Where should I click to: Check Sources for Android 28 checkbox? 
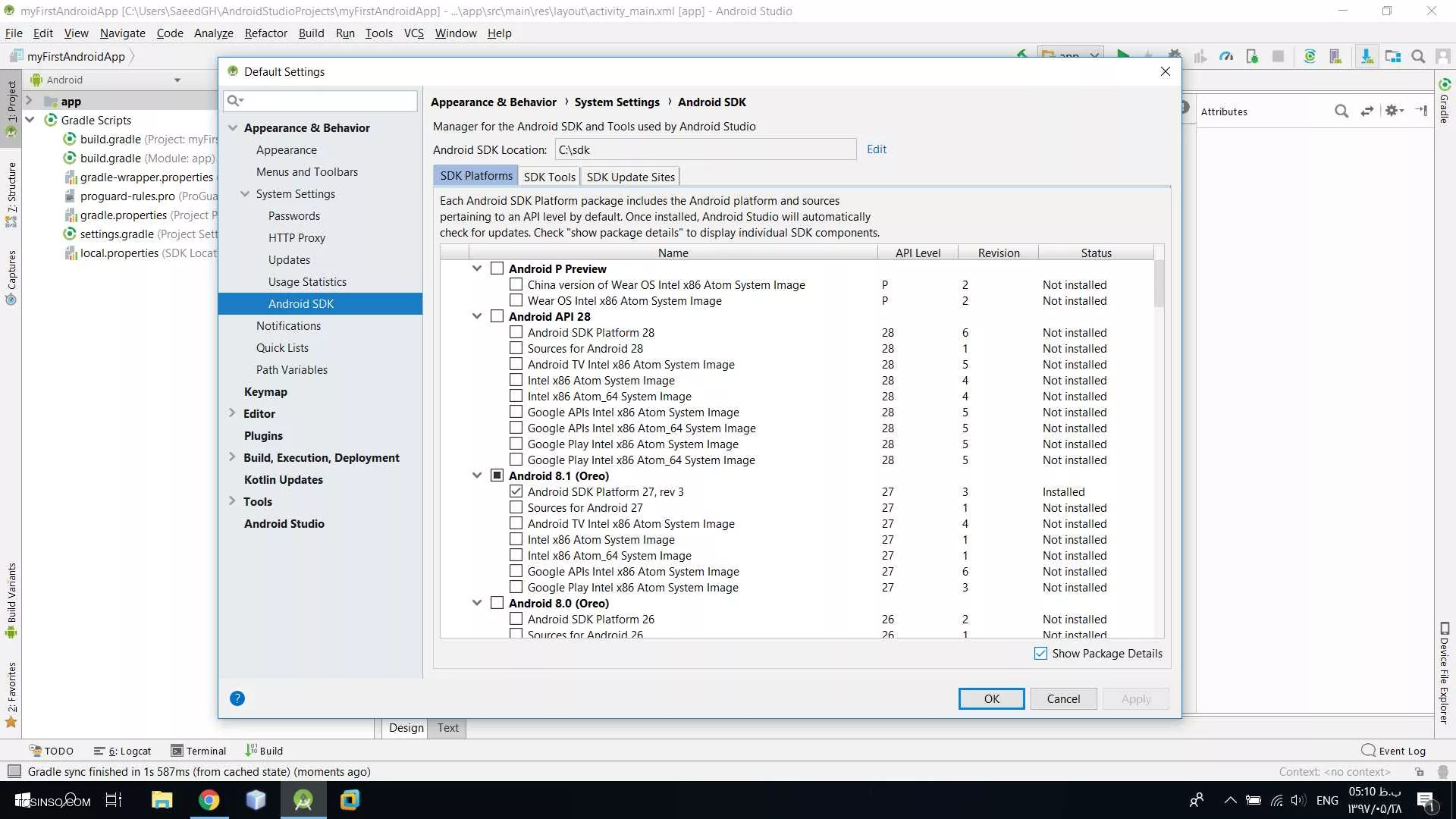(x=516, y=348)
